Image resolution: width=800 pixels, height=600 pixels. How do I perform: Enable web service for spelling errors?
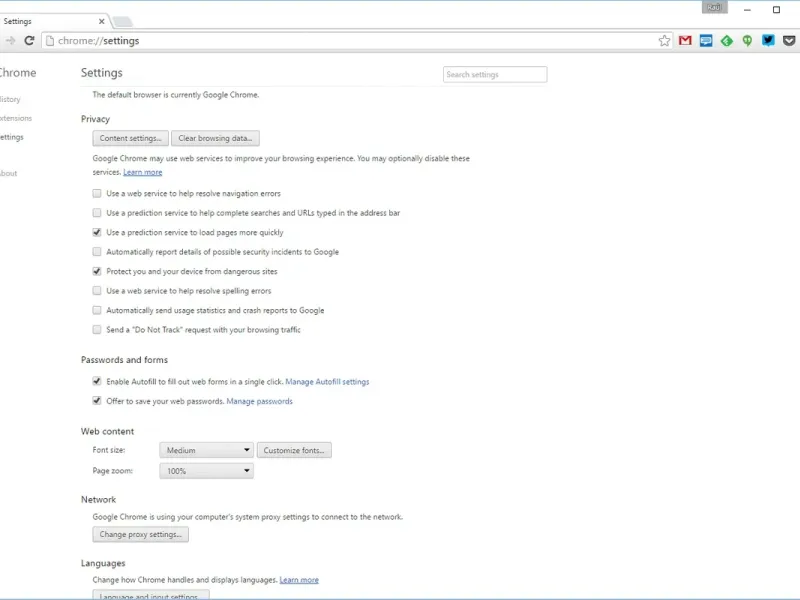pyautogui.click(x=97, y=291)
